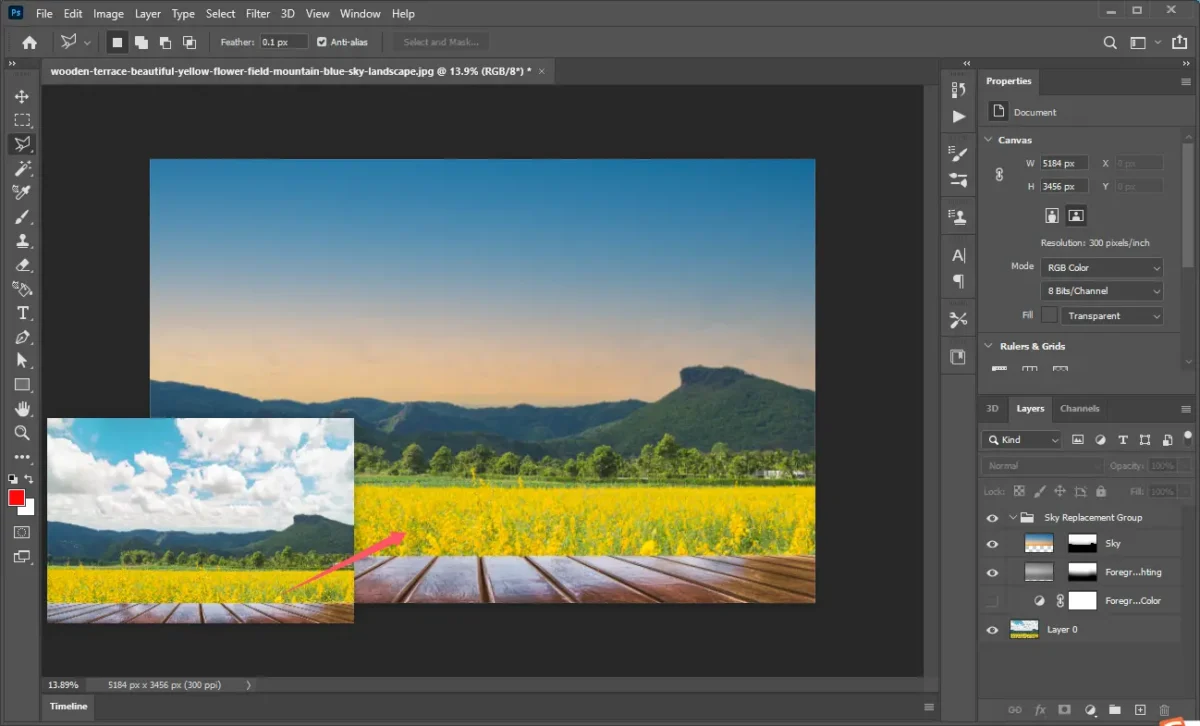Open the Mode RGB Color dropdown
Viewport: 1200px width, 726px height.
pos(1102,268)
